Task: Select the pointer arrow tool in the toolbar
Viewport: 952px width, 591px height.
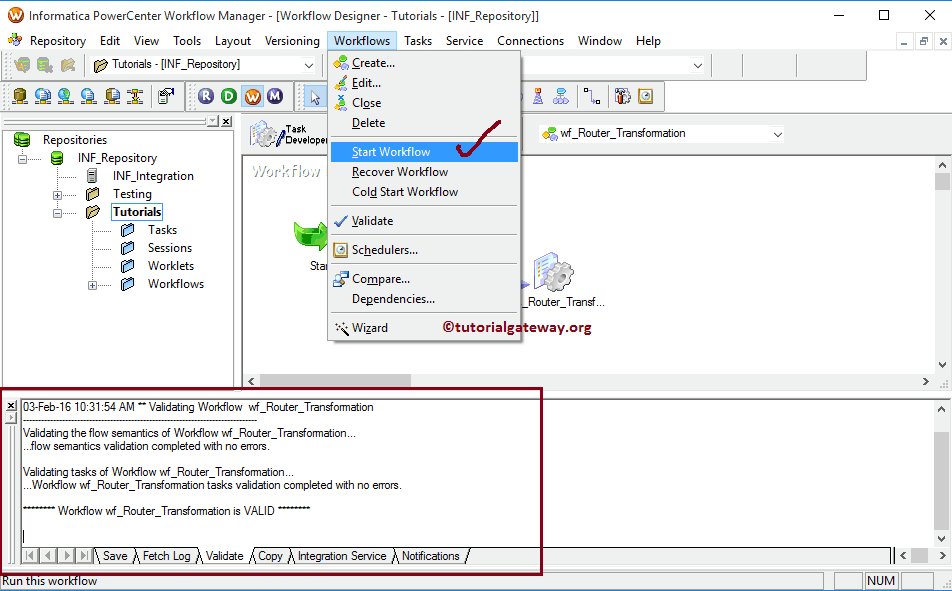Action: coord(315,96)
